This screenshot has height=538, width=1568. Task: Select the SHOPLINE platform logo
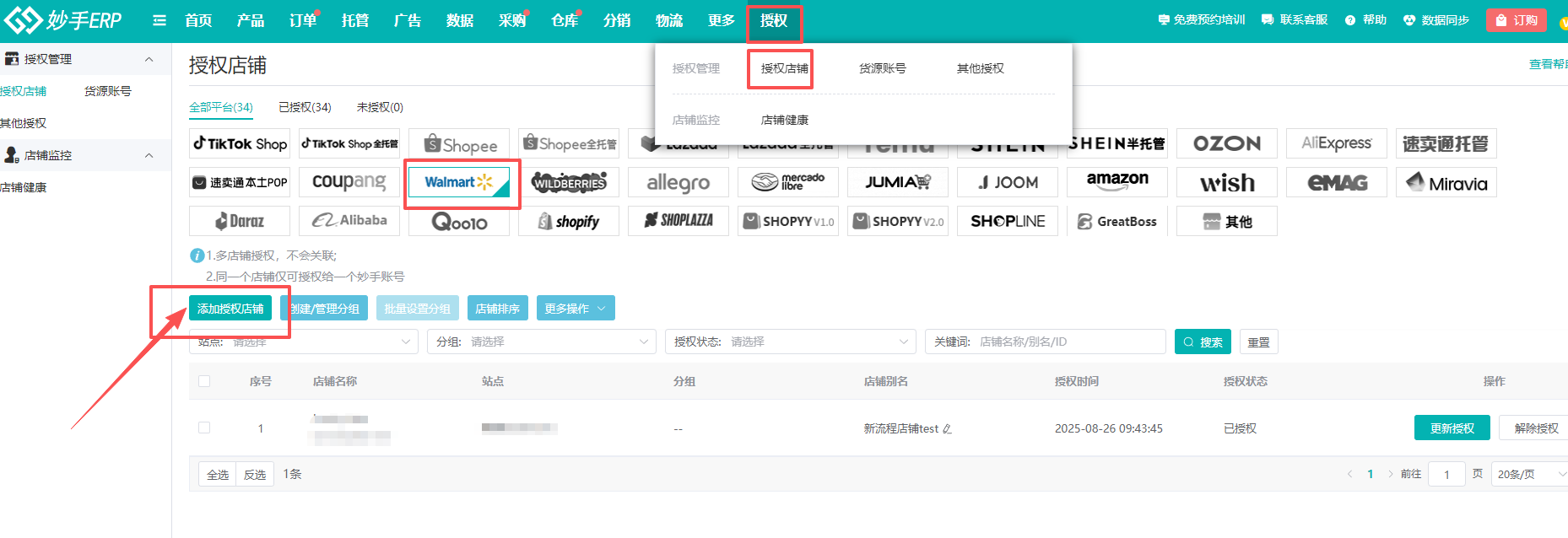pyautogui.click(x=1008, y=221)
